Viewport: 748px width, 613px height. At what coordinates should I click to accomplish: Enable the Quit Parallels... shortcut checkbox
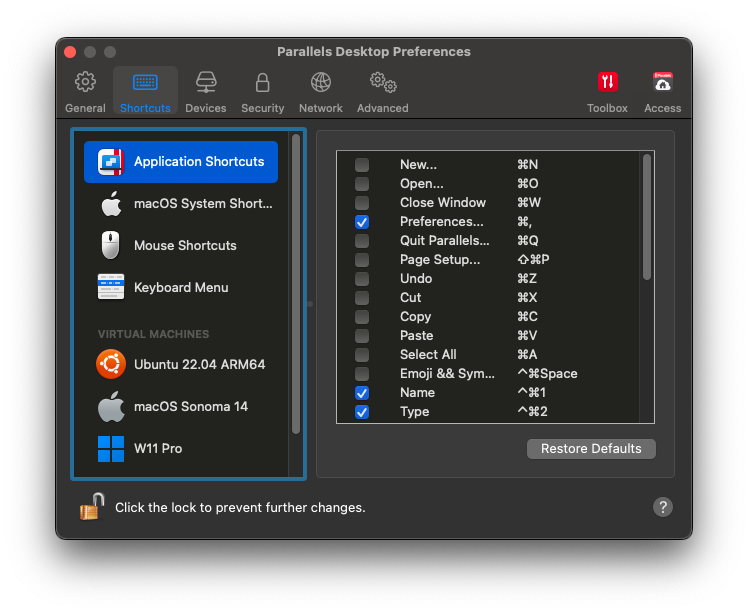coord(362,241)
